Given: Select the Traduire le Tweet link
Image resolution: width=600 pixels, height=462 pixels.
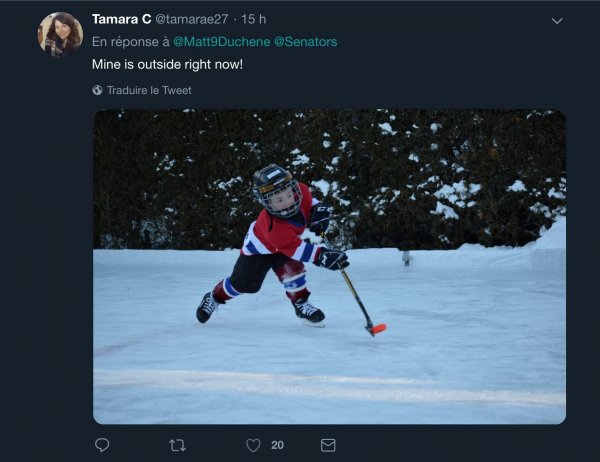Looking at the screenshot, I should tap(149, 90).
